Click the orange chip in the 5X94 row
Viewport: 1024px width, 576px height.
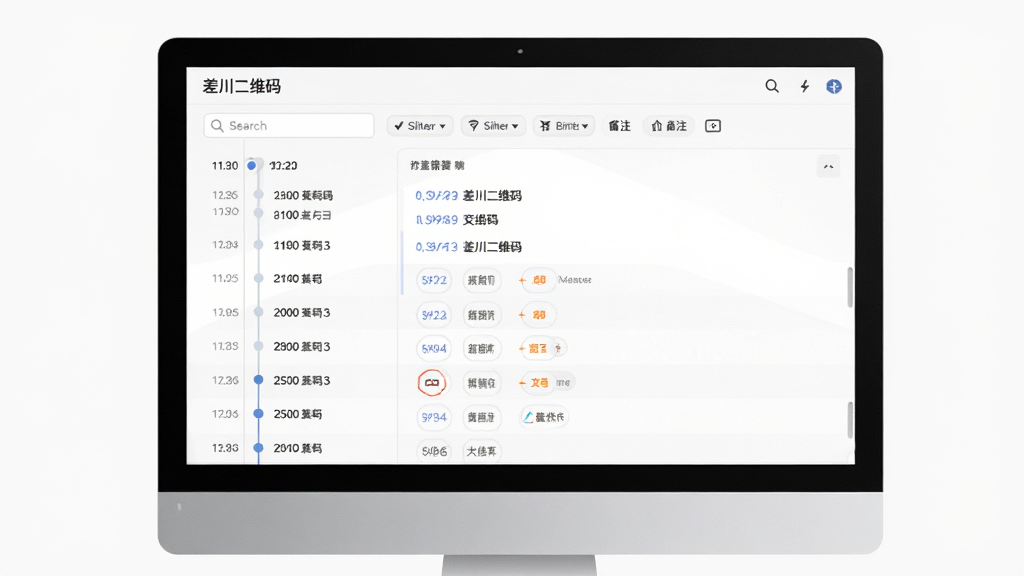[536, 349]
